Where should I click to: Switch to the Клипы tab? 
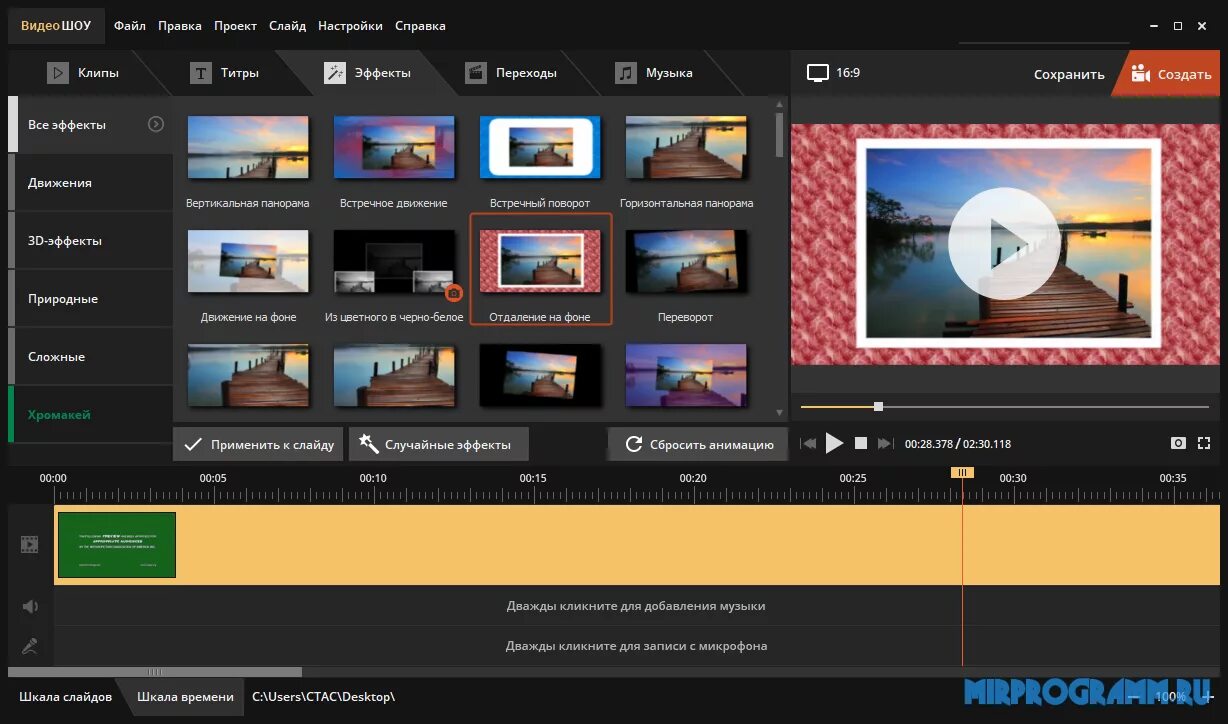click(x=84, y=73)
